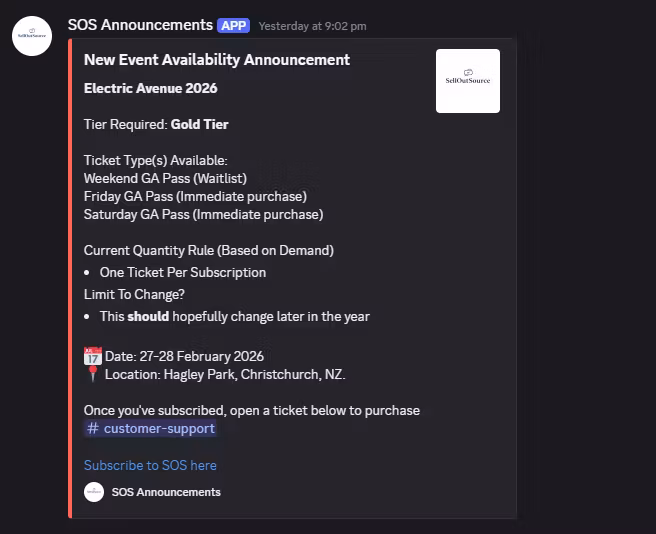Click the New Event Availability Announcement title

click(217, 60)
